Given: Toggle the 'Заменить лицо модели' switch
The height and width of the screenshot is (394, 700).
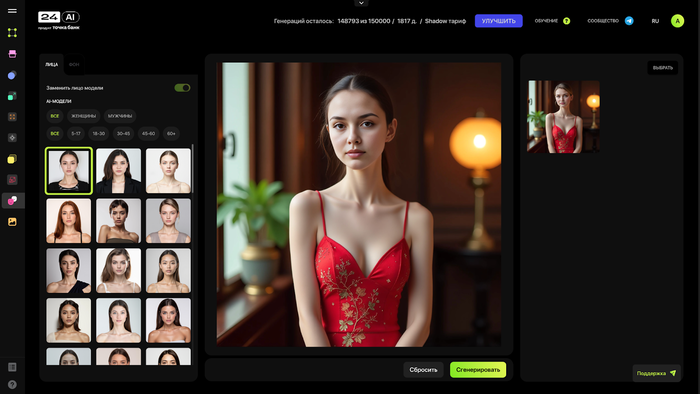Looking at the screenshot, I should tap(182, 88).
